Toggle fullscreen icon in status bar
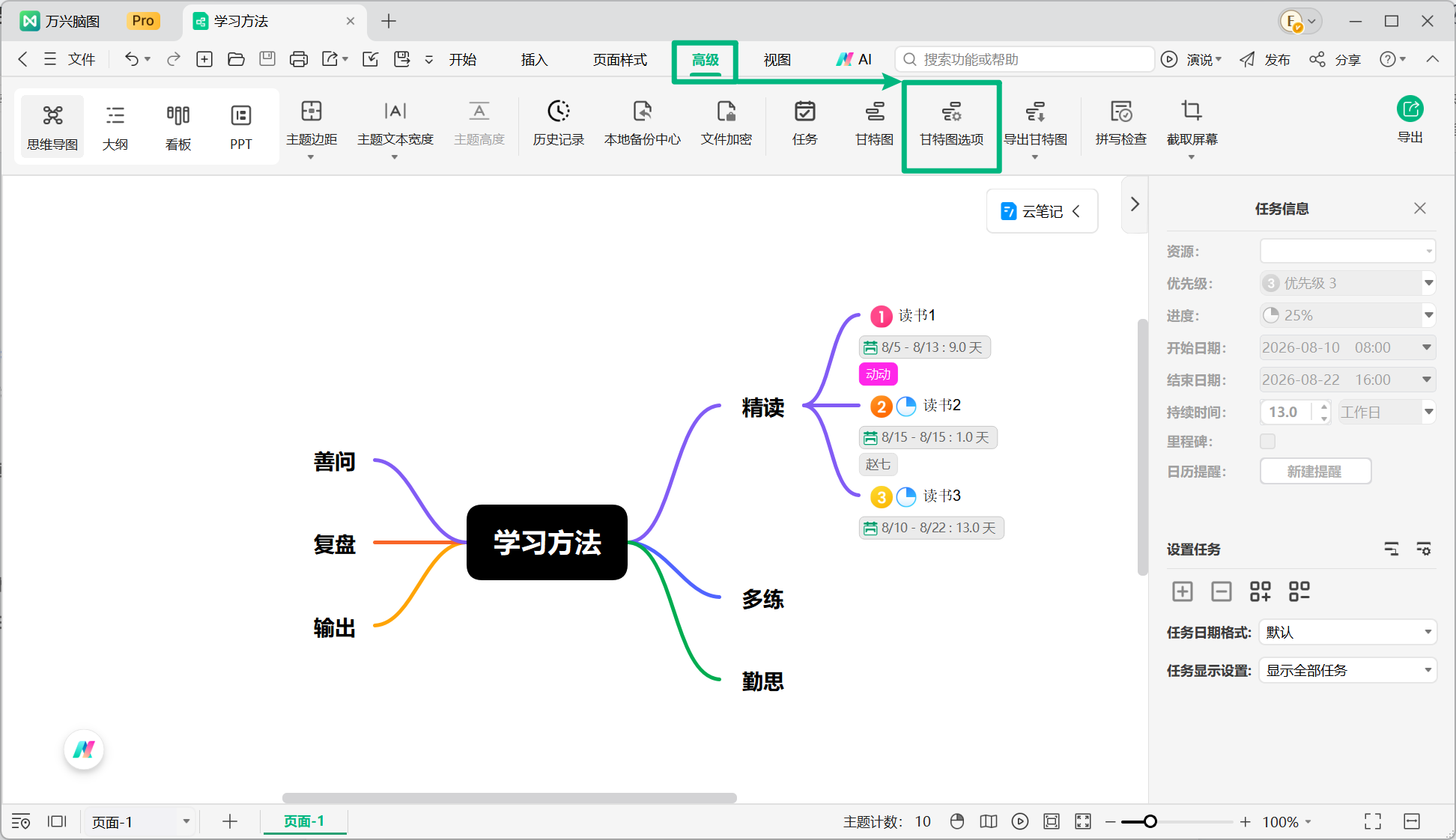Image resolution: width=1456 pixels, height=840 pixels. coord(1373,821)
